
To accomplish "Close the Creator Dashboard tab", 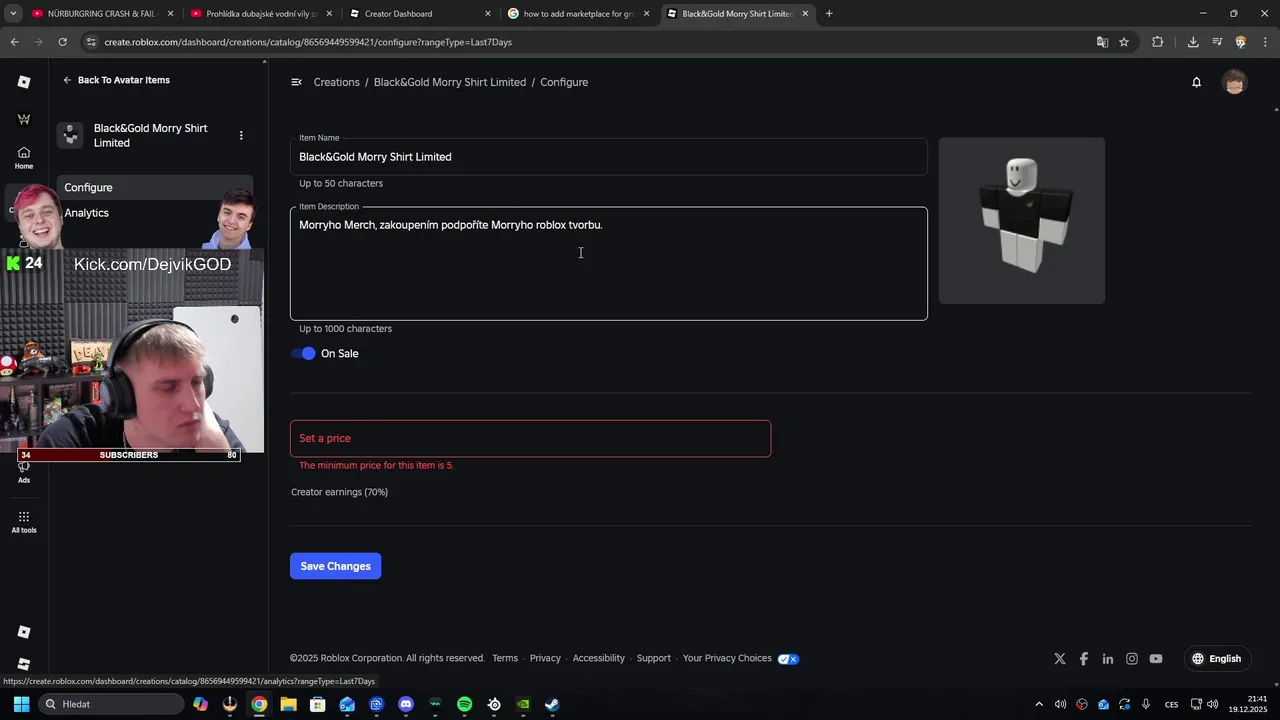I will point(488,14).
